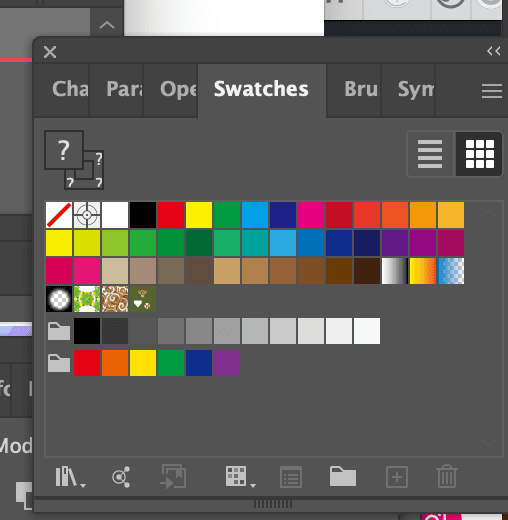Switch swatches to list view
This screenshot has width=508, height=520.
click(430, 154)
